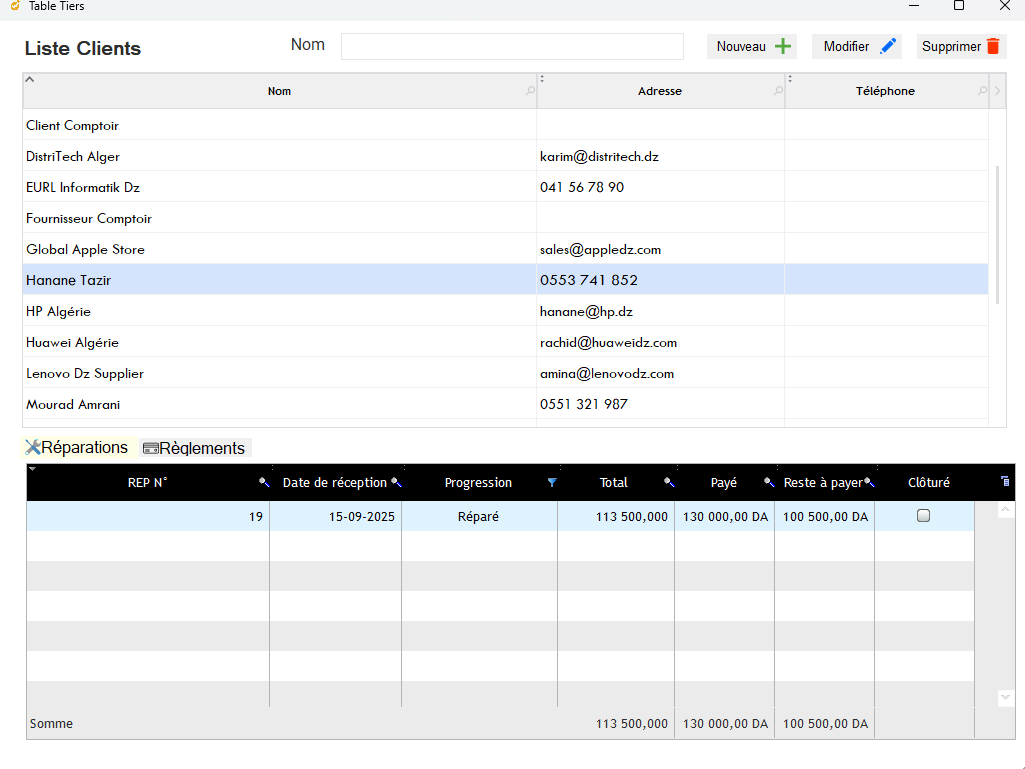Click the filter funnel icon on Progression column

(551, 483)
